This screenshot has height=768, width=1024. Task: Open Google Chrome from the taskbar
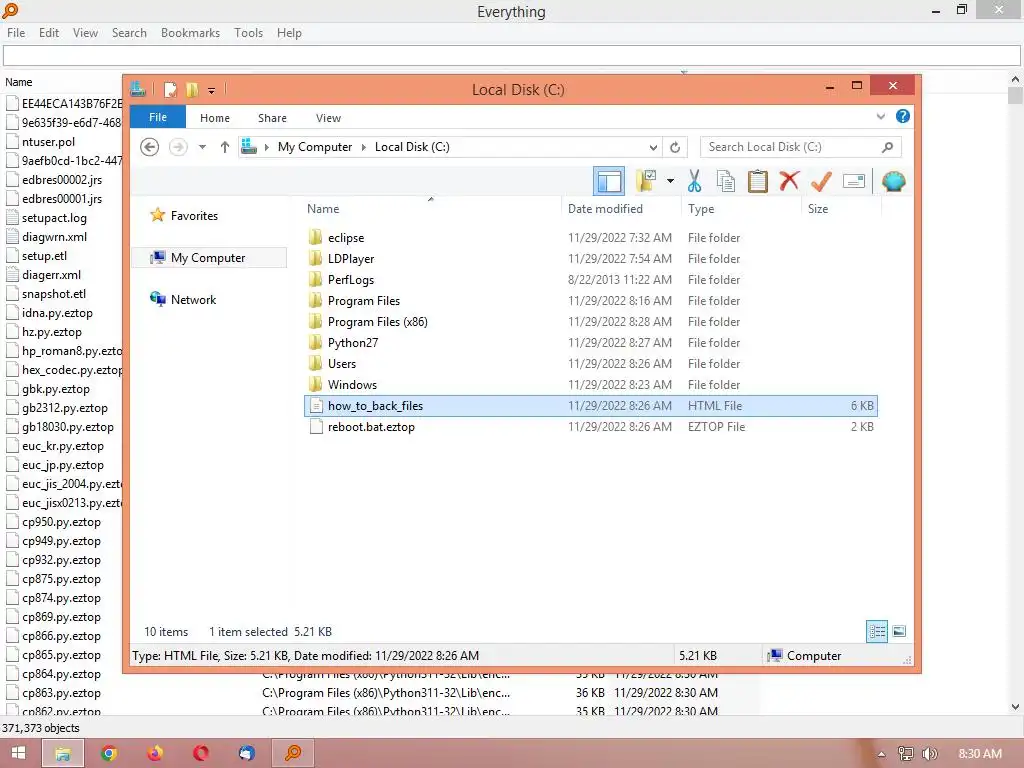click(x=108, y=753)
